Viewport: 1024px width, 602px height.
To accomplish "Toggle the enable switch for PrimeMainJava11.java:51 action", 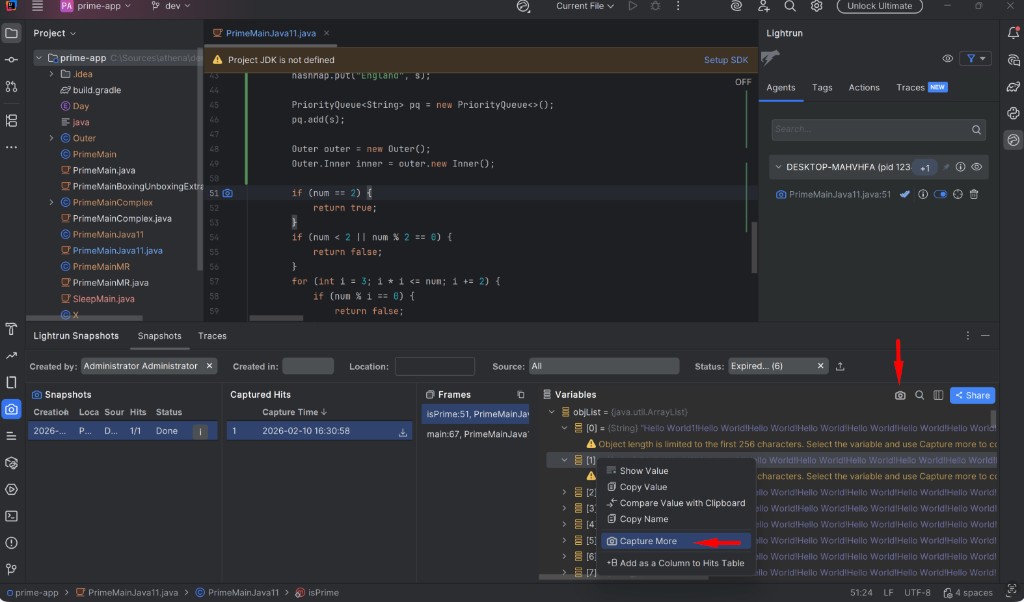I will [x=940, y=194].
